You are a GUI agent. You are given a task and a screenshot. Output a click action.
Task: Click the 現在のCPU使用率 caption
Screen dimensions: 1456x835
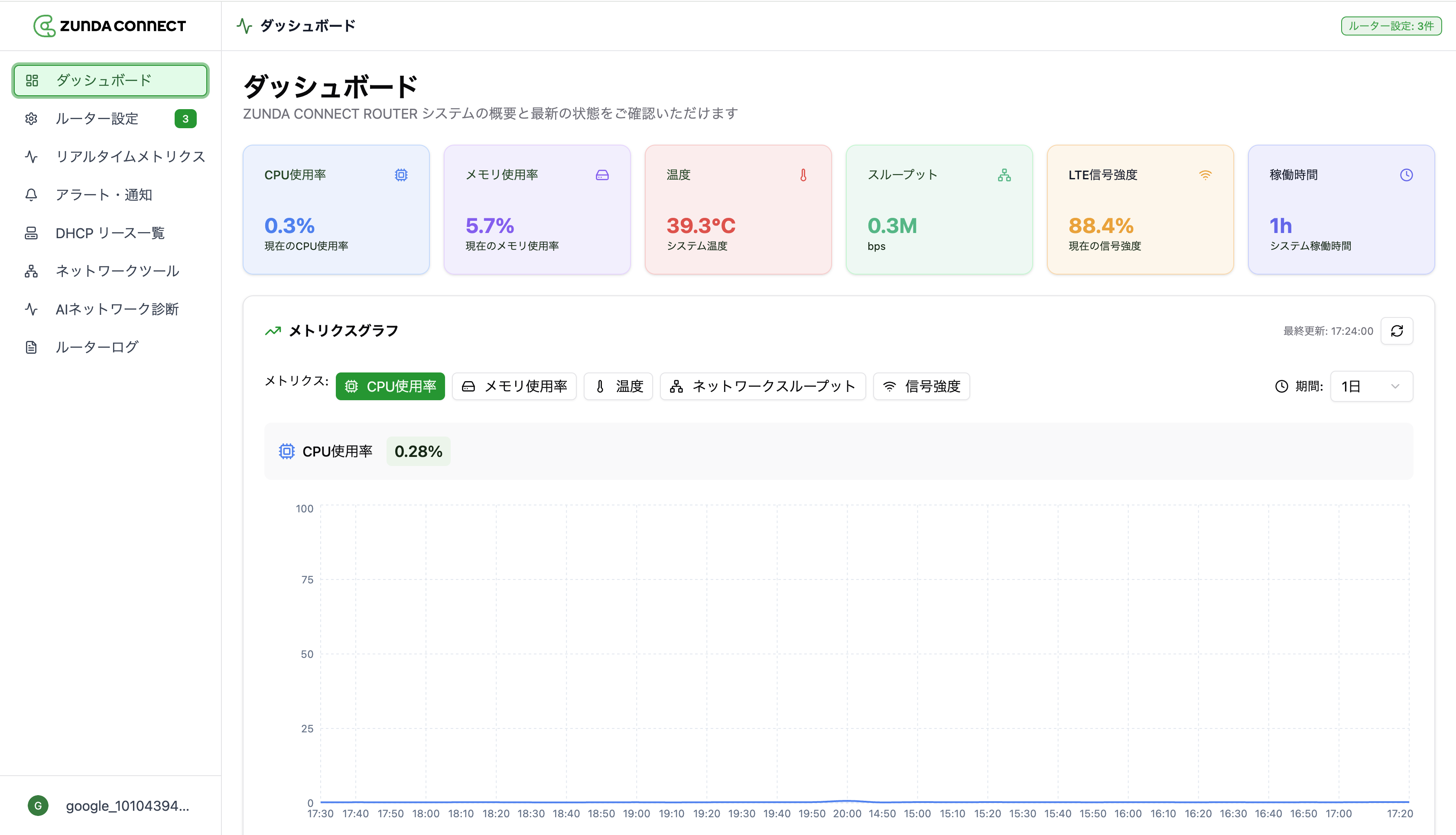[306, 246]
